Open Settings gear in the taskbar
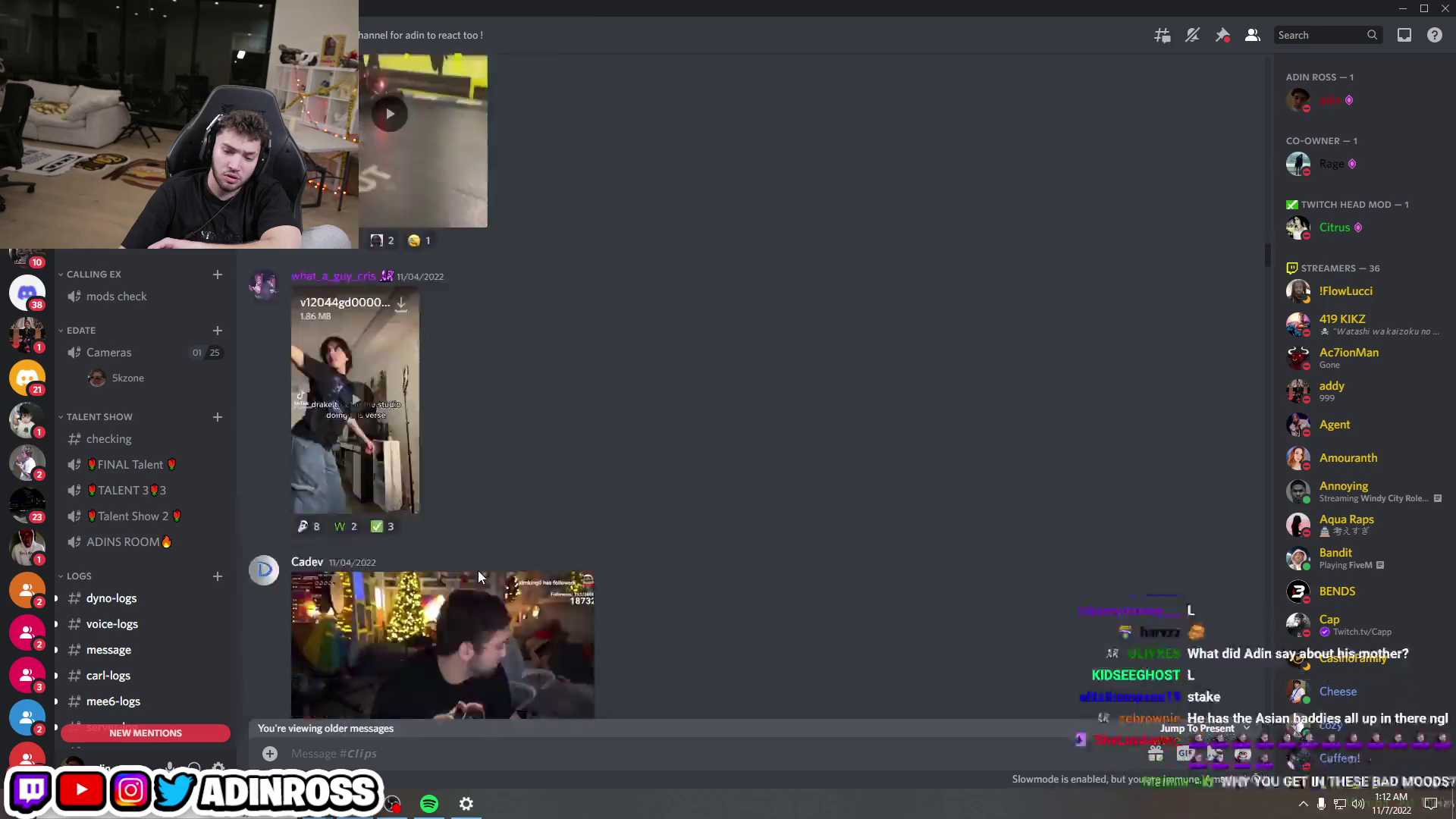This screenshot has height=819, width=1456. click(x=466, y=804)
